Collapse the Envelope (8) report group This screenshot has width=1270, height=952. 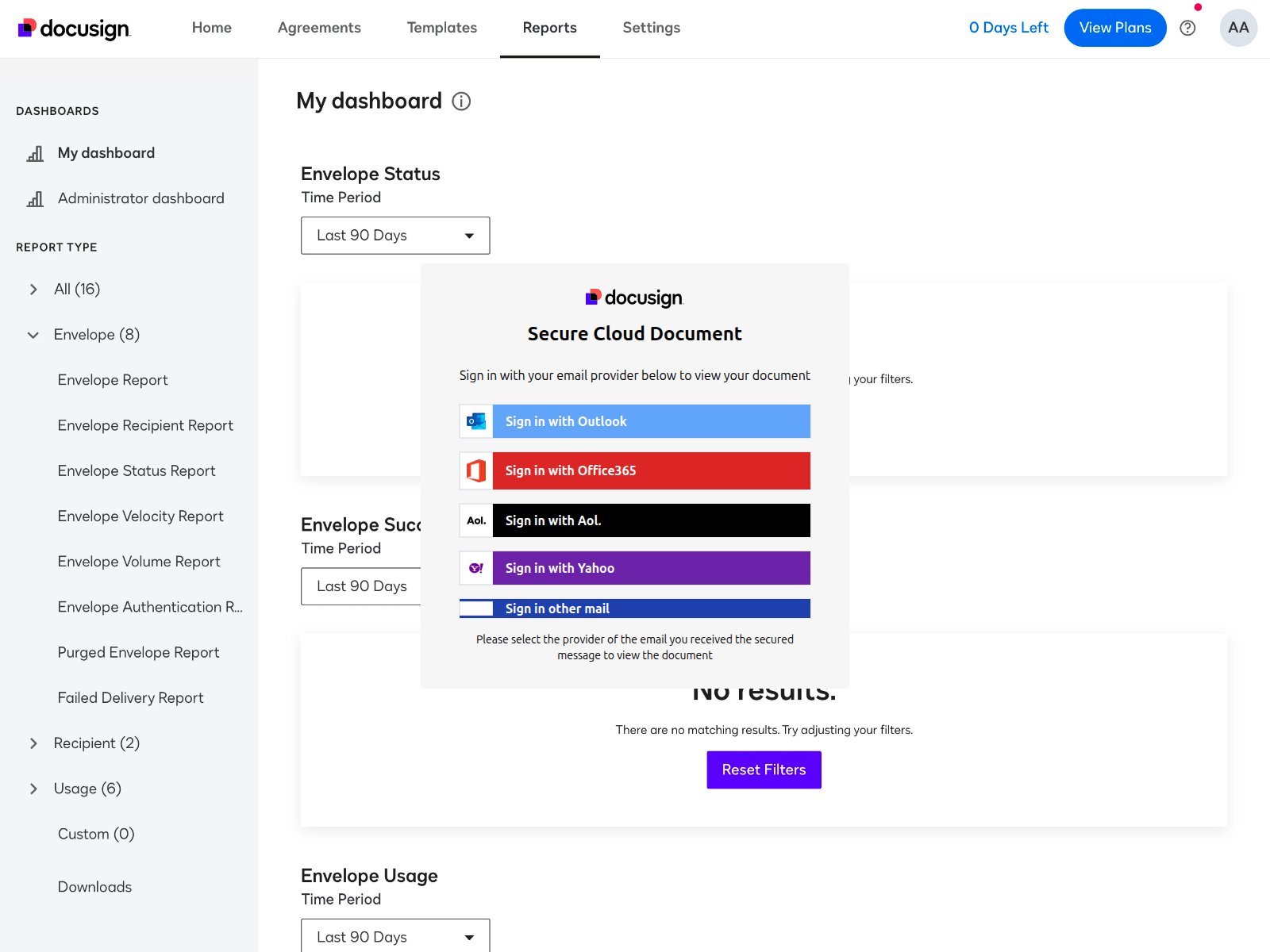(x=33, y=335)
